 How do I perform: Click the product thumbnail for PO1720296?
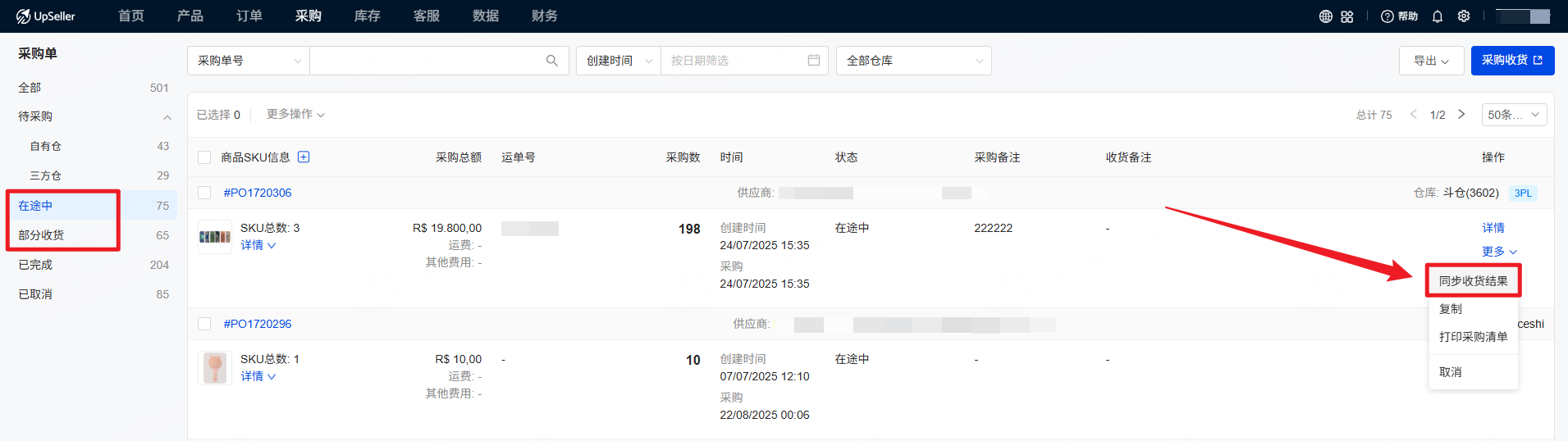(x=215, y=368)
